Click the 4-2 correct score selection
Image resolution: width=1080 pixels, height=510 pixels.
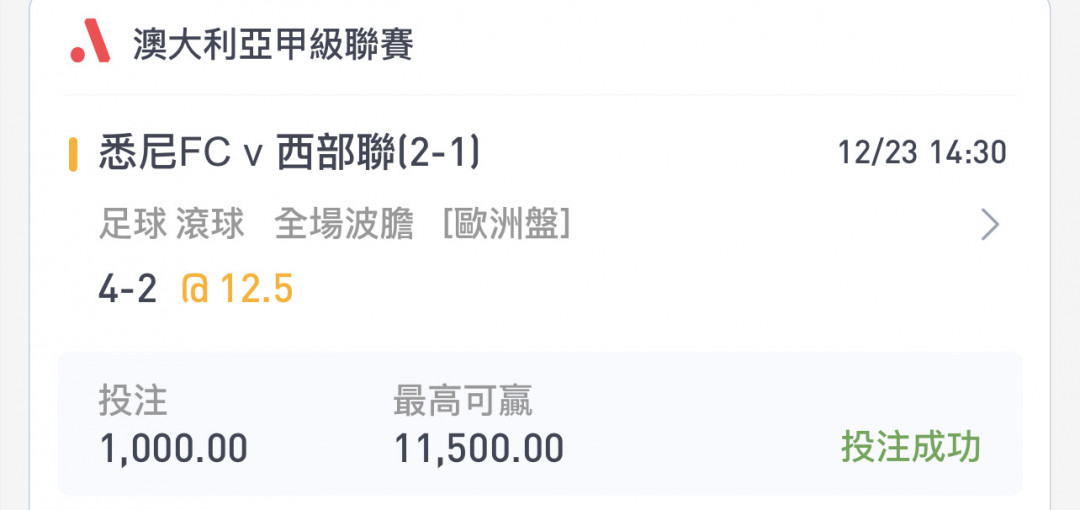(x=127, y=290)
